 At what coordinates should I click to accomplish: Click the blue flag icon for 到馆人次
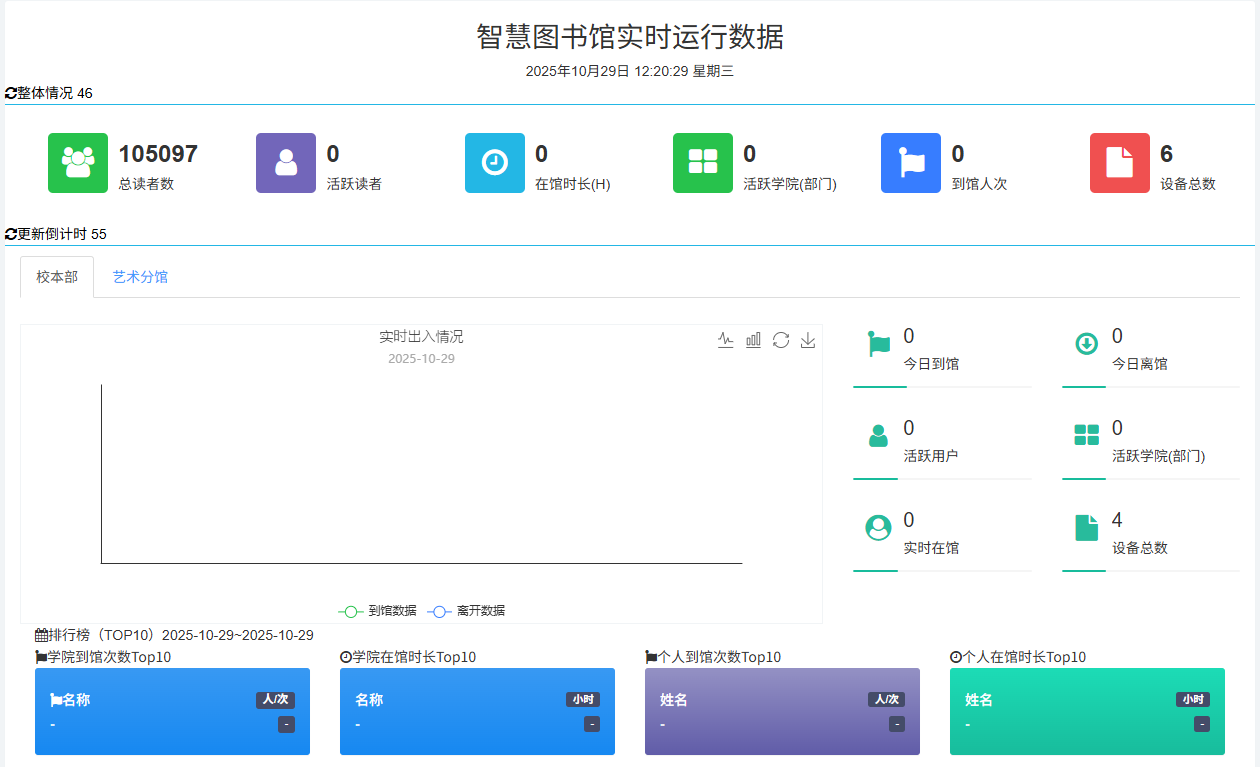pos(911,163)
